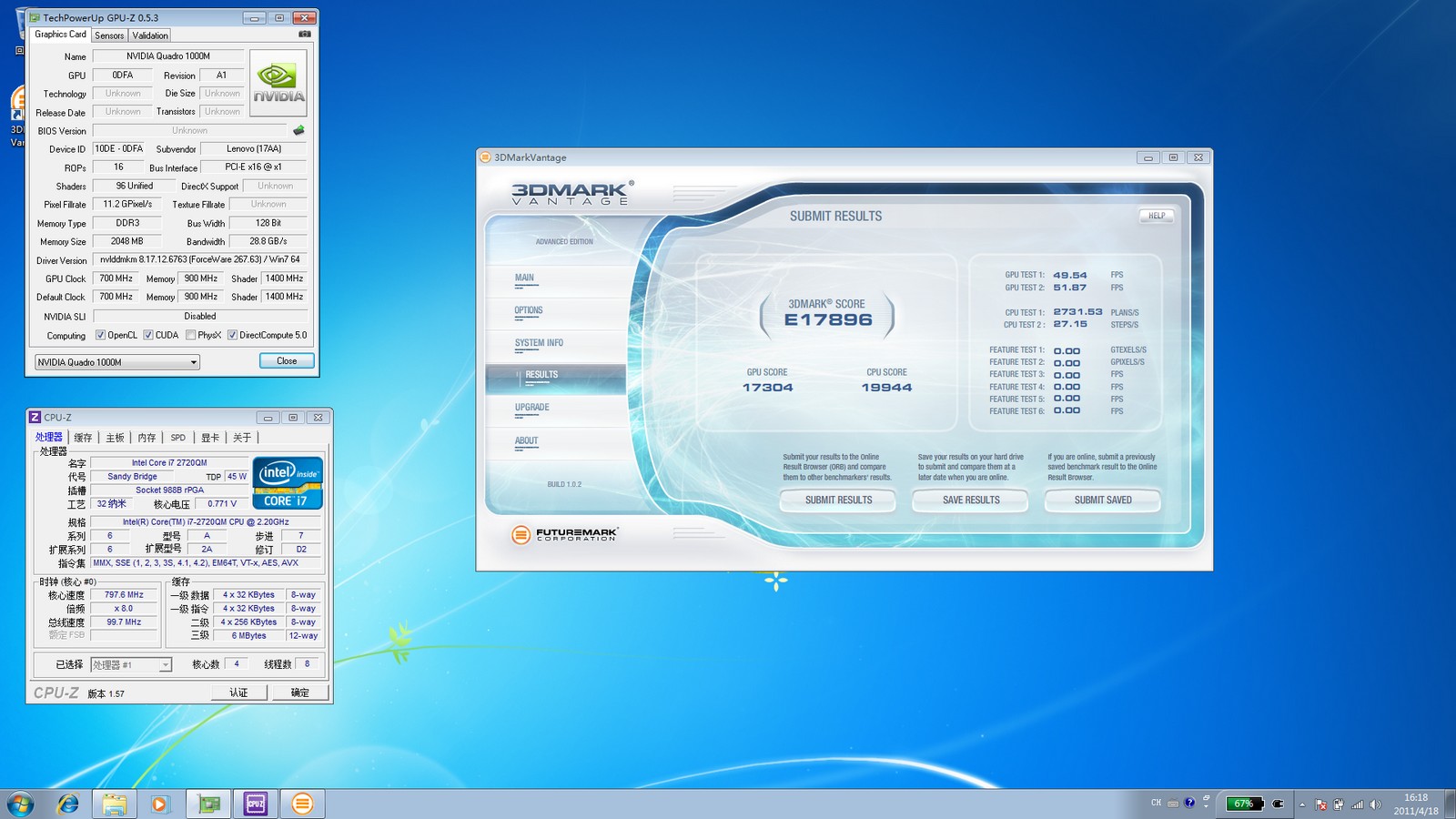Toggle the PhysX checkbox
Screen dimensions: 1456x819
tap(190, 335)
